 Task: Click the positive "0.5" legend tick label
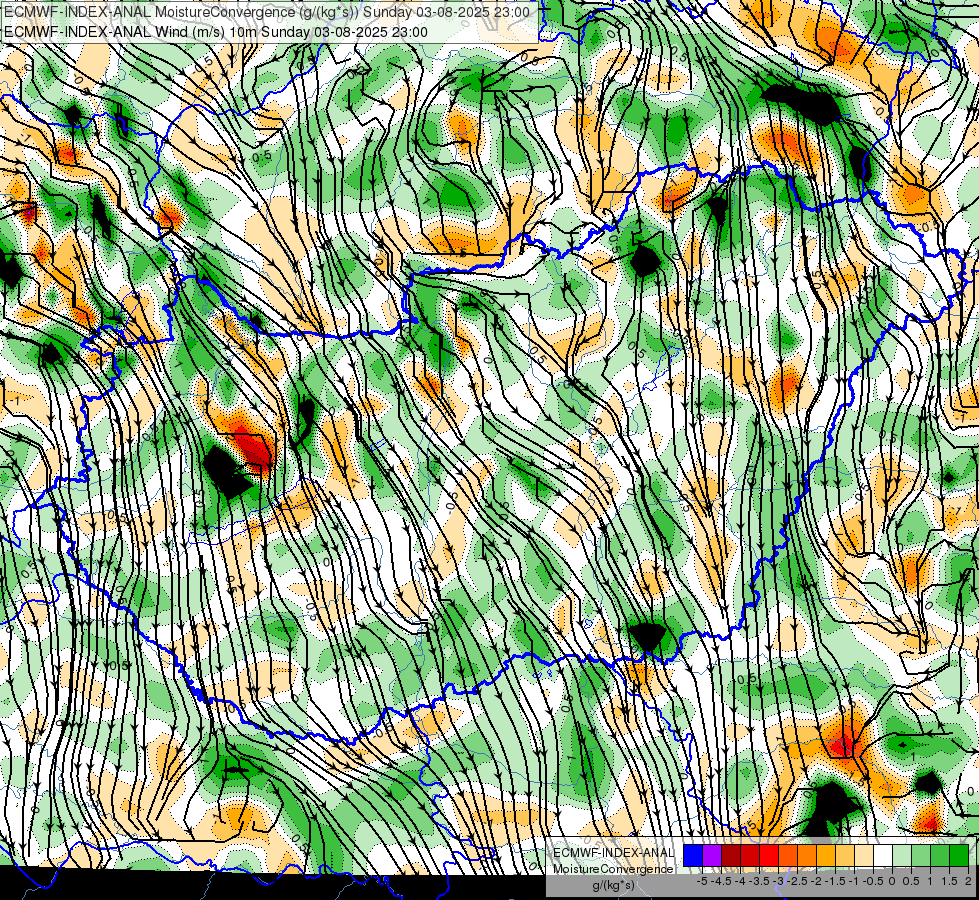911,881
